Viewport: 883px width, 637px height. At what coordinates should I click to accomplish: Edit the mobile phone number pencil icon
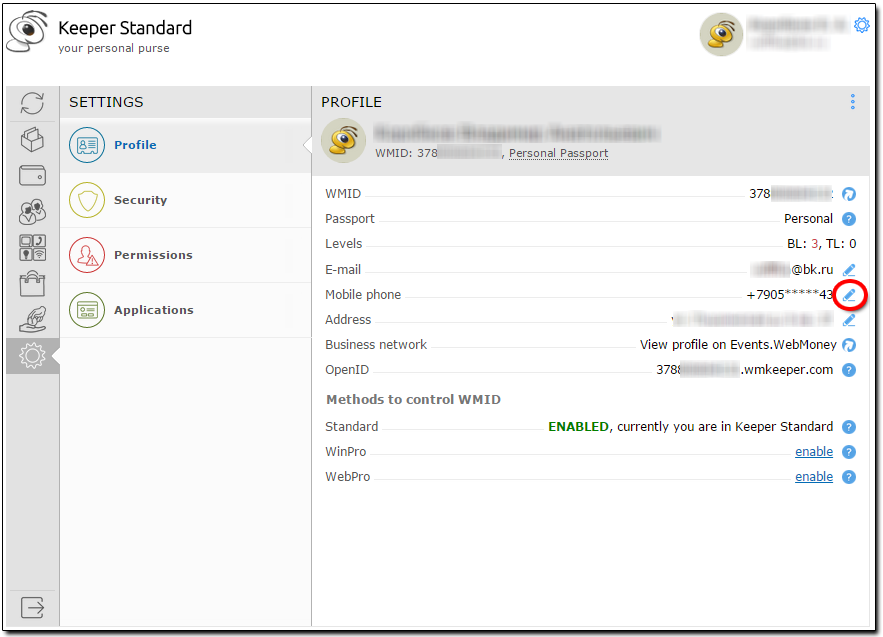pyautogui.click(x=849, y=295)
